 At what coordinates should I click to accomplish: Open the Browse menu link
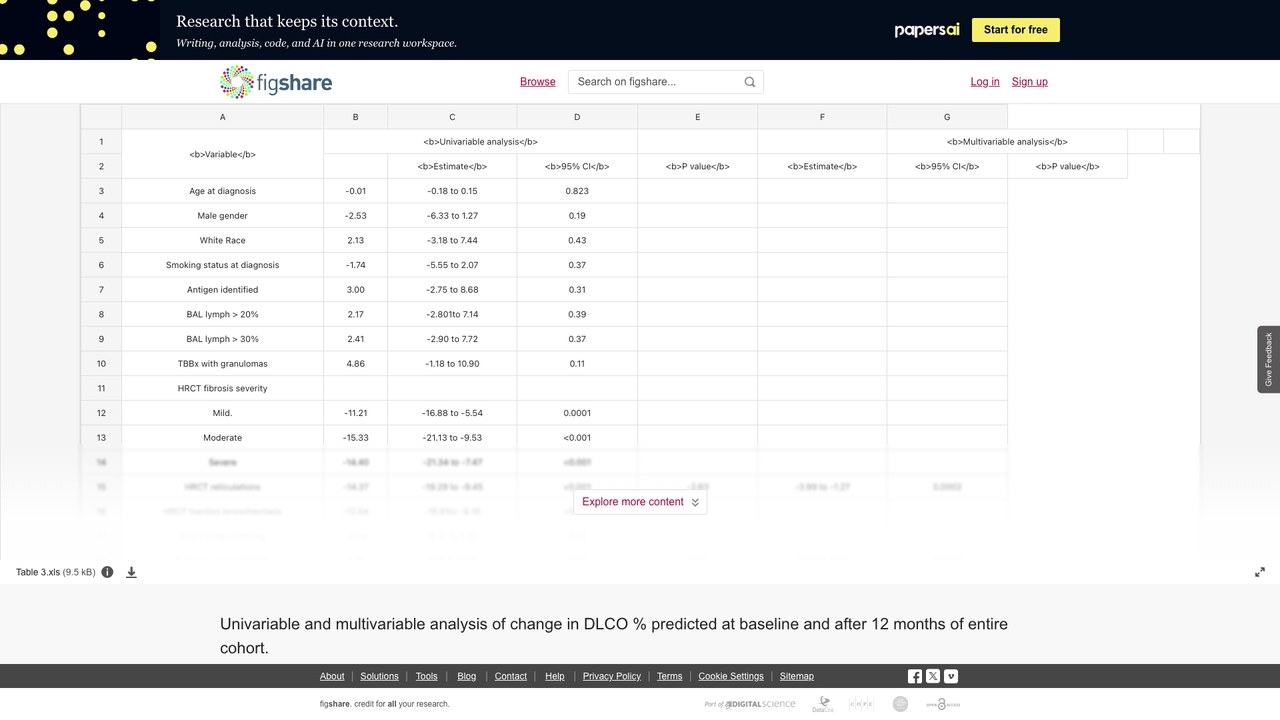538,82
